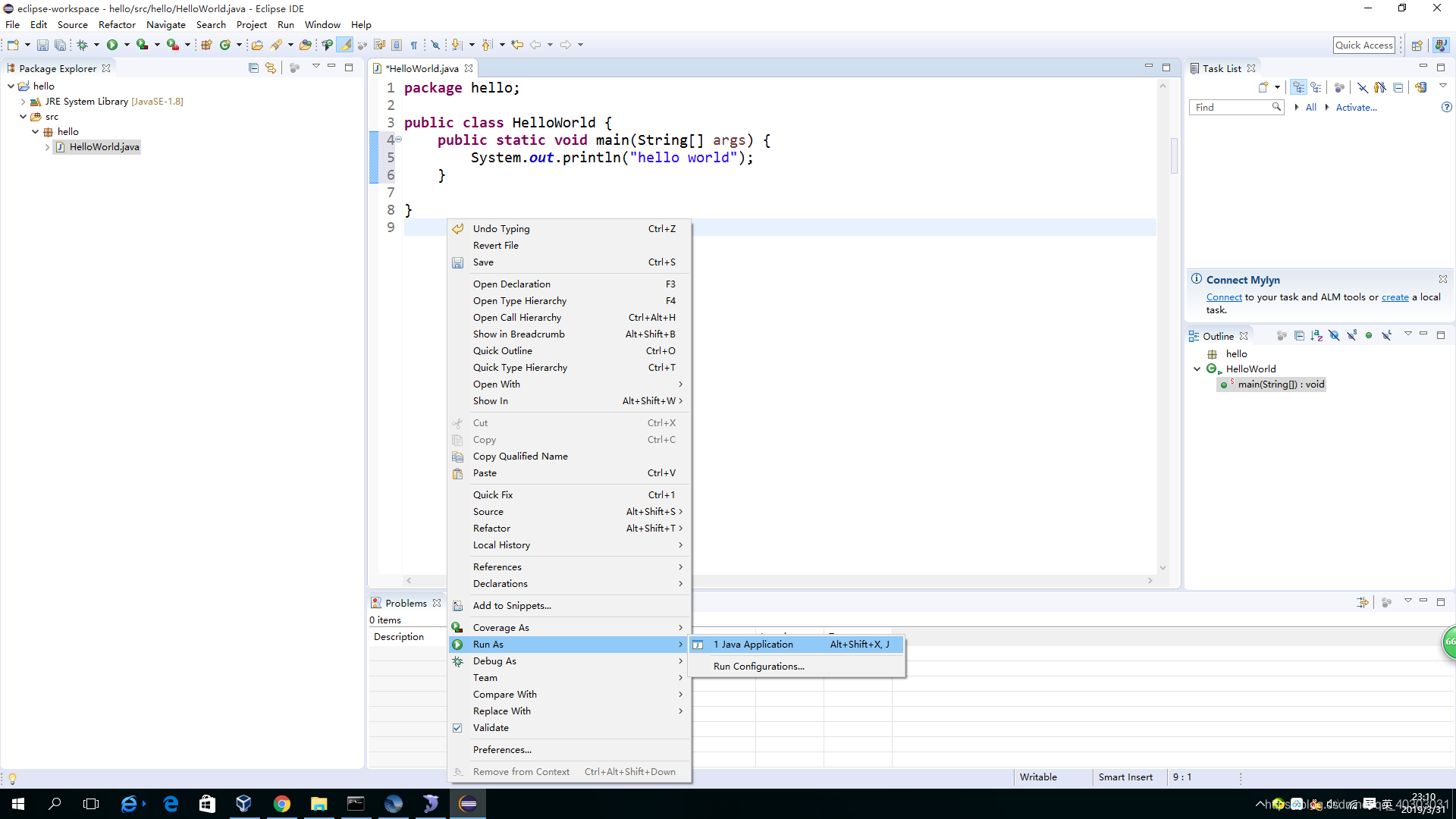The height and width of the screenshot is (819, 1456).
Task: Open the Refactor menu in menu bar
Action: [x=117, y=24]
